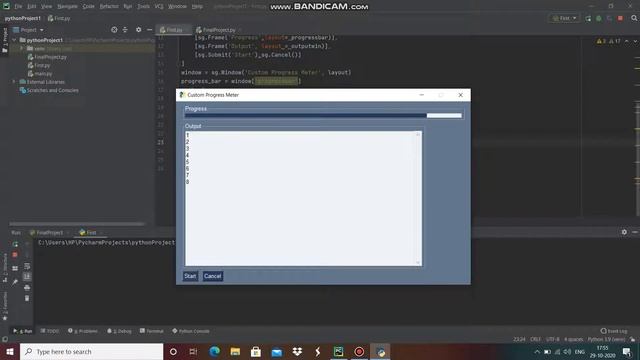Open the Run menu in the menu bar

(128, 7)
